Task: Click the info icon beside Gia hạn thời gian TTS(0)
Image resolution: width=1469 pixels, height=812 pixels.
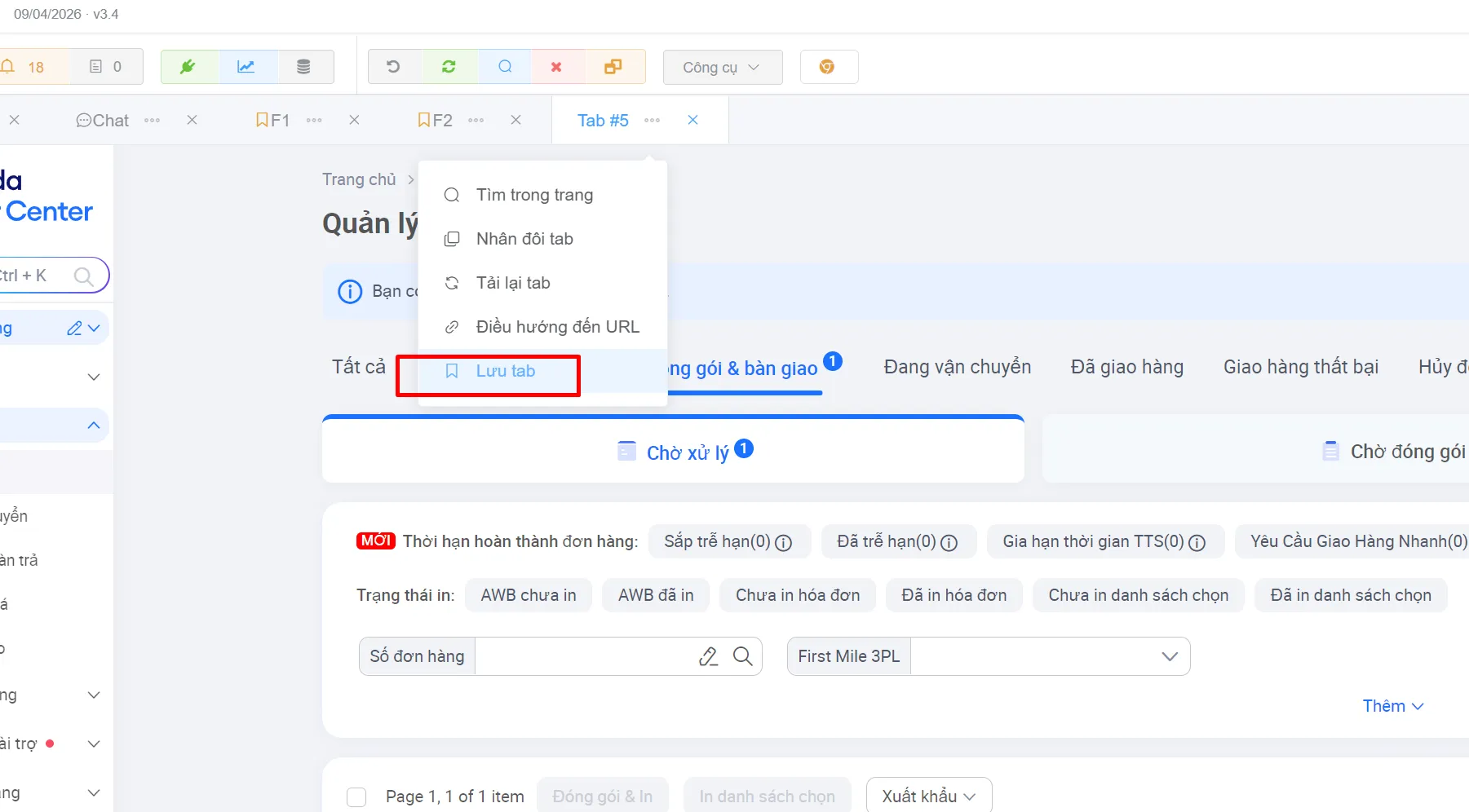Action: [x=1197, y=542]
